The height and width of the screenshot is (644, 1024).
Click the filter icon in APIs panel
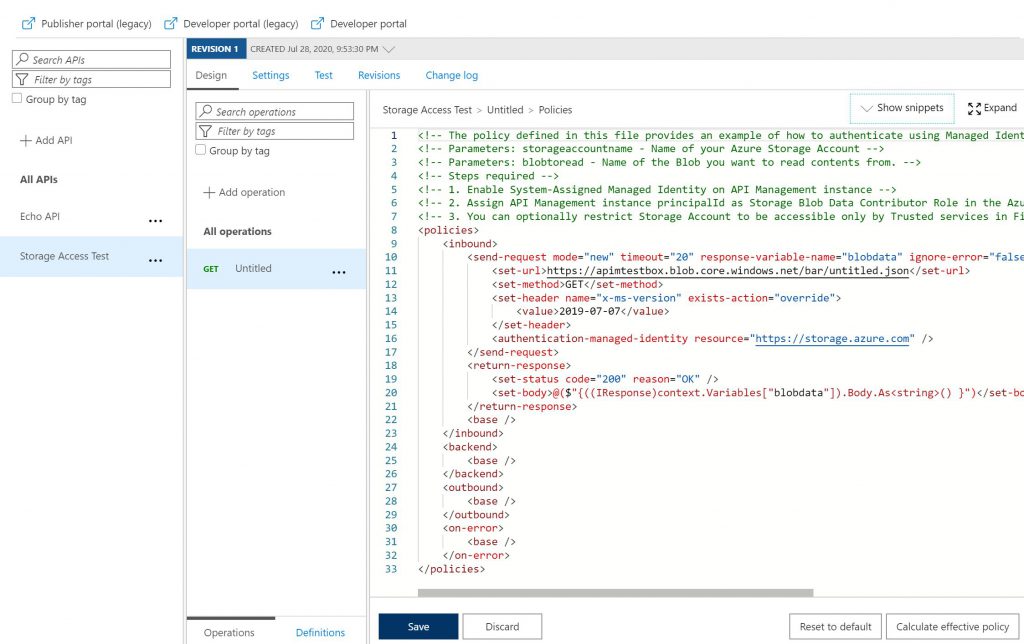tap(22, 79)
